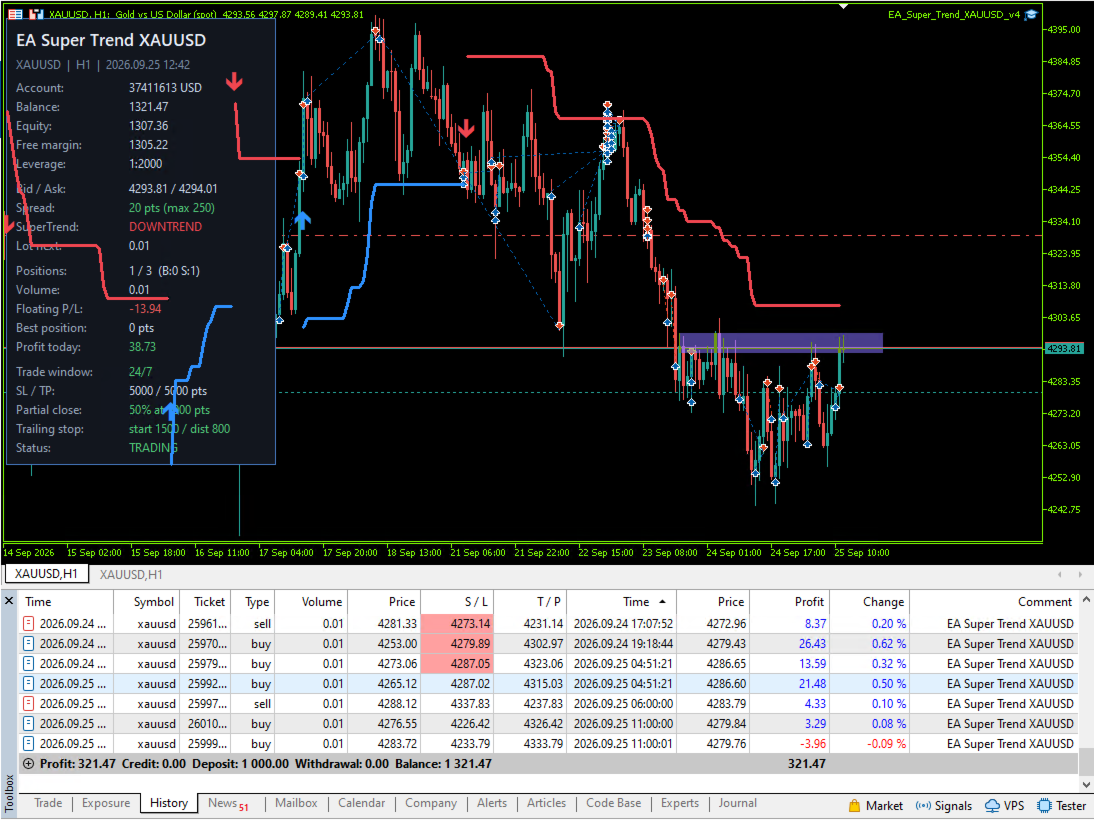1094x820 pixels.
Task: Expand the Profit summary row plus icon
Action: click(x=29, y=763)
